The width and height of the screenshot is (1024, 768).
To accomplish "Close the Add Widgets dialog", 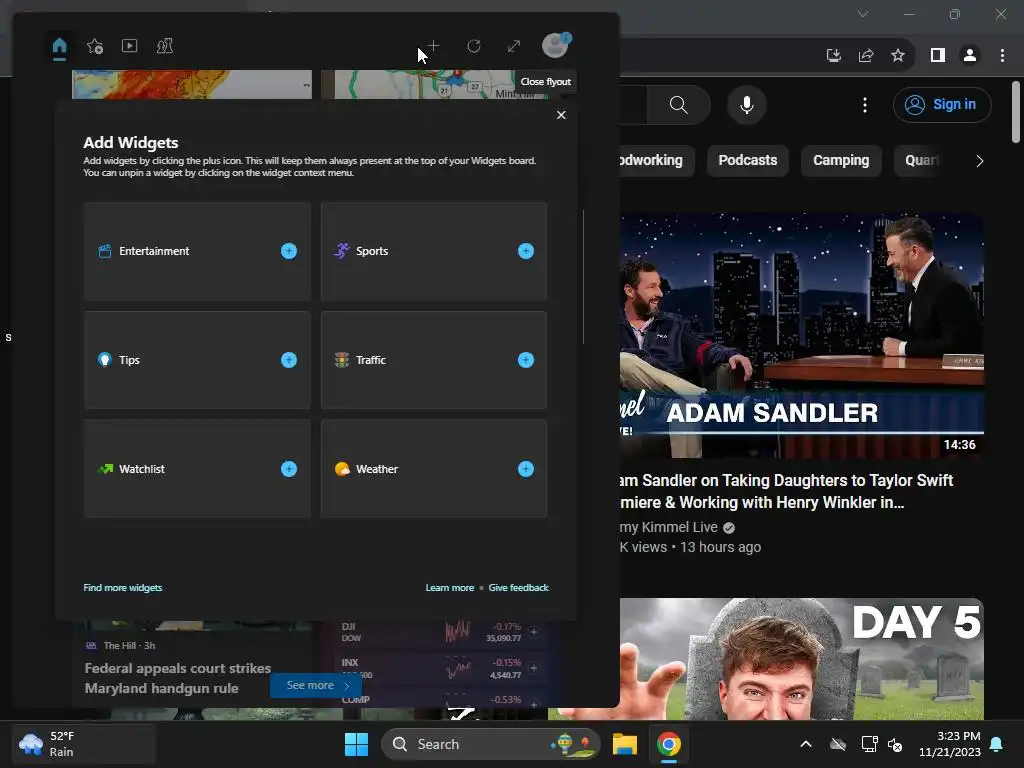I will [x=561, y=115].
